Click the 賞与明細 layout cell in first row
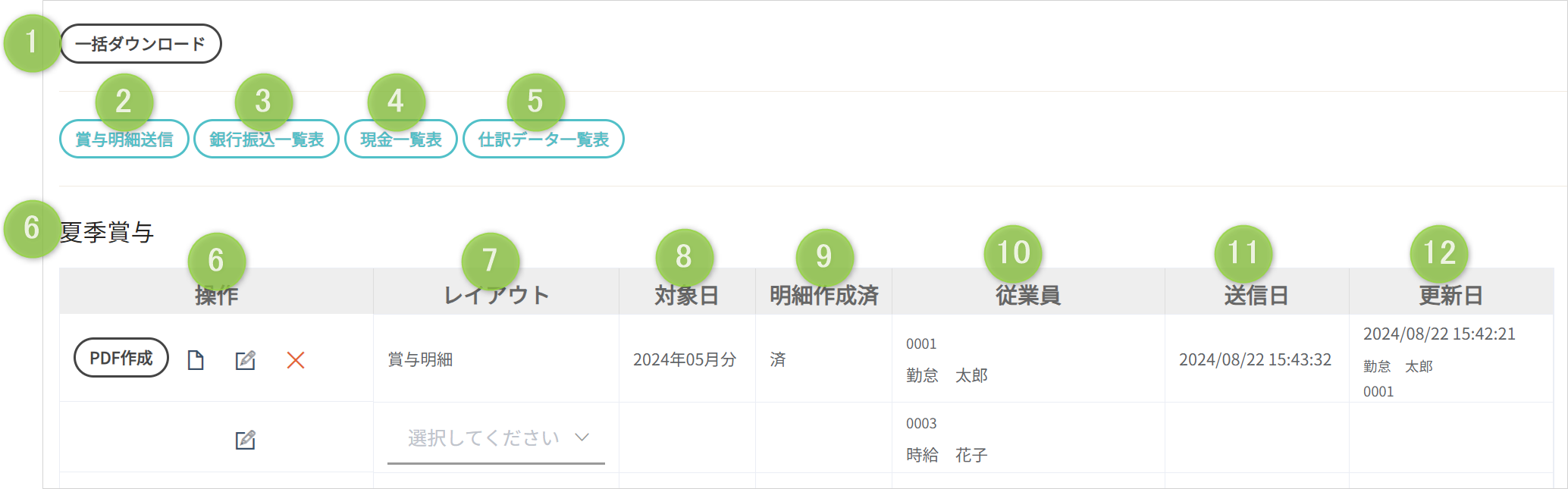This screenshot has width=1568, height=489. [420, 359]
